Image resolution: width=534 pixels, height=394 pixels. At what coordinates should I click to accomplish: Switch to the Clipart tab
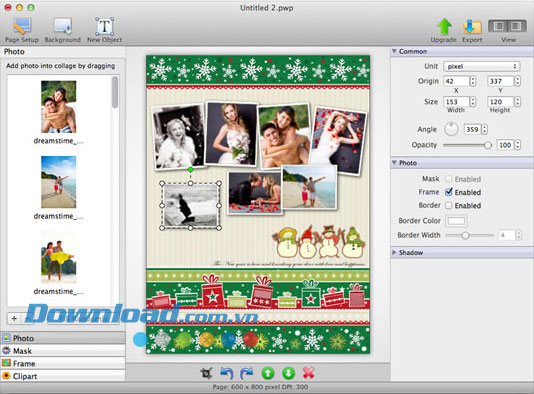point(63,376)
